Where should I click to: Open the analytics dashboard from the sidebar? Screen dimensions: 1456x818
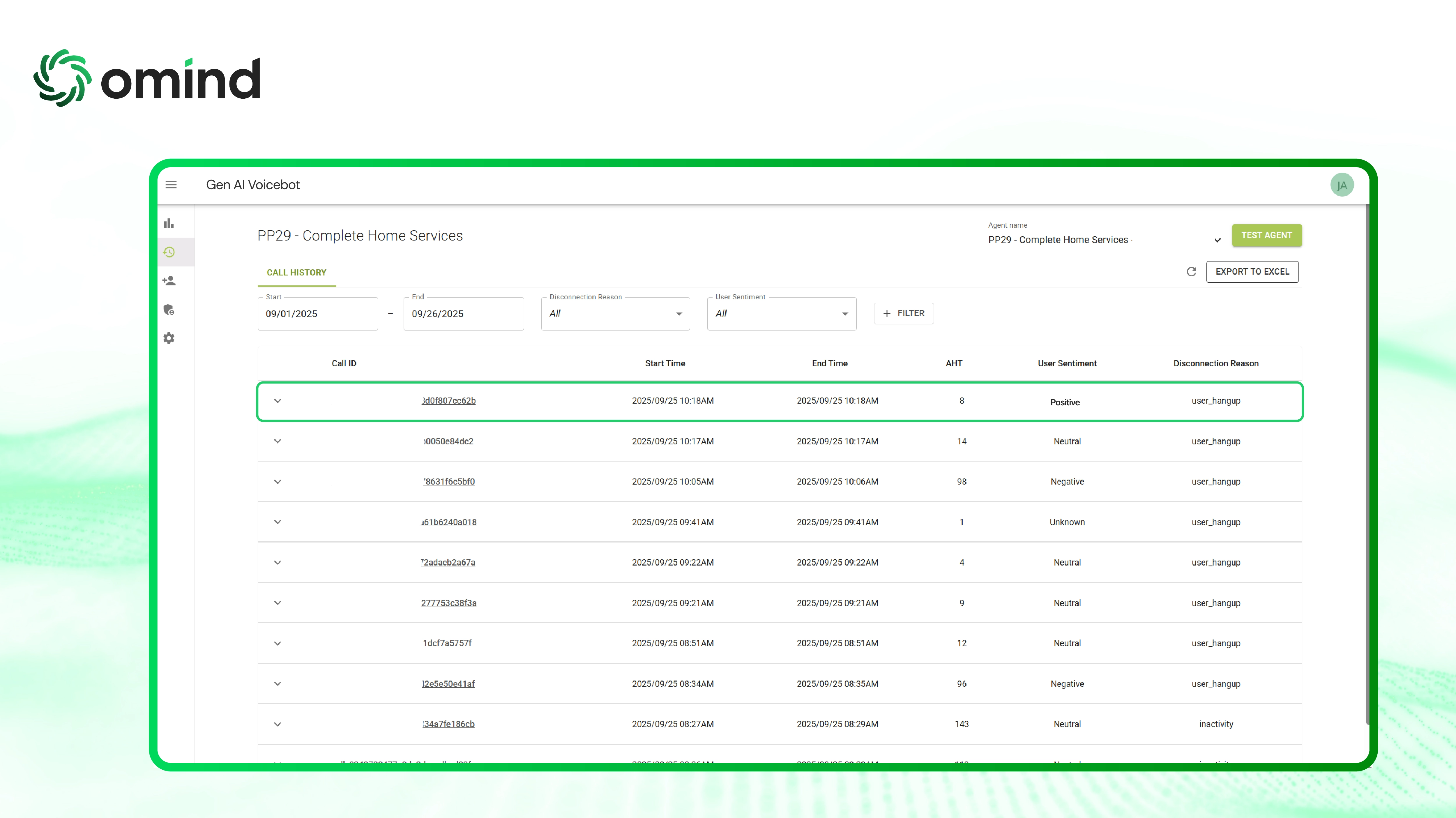(x=168, y=223)
